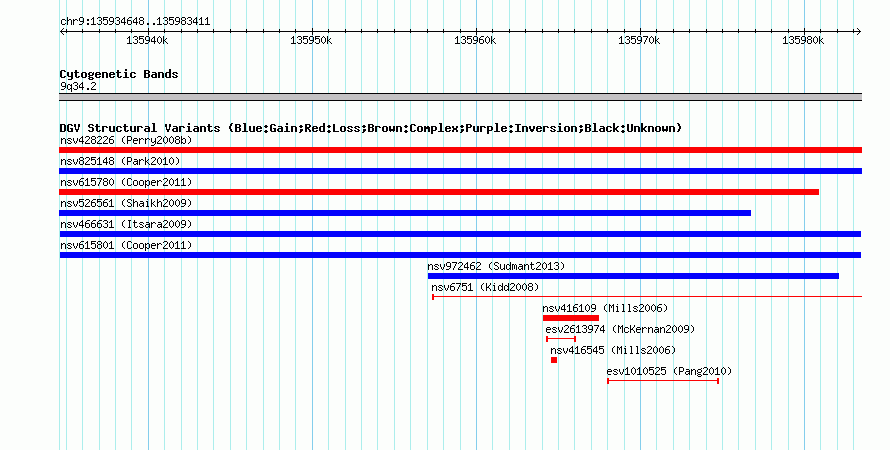This screenshot has width=890, height=450.
Task: Click the nsv825148 (Park2010) label
Action: (120, 161)
